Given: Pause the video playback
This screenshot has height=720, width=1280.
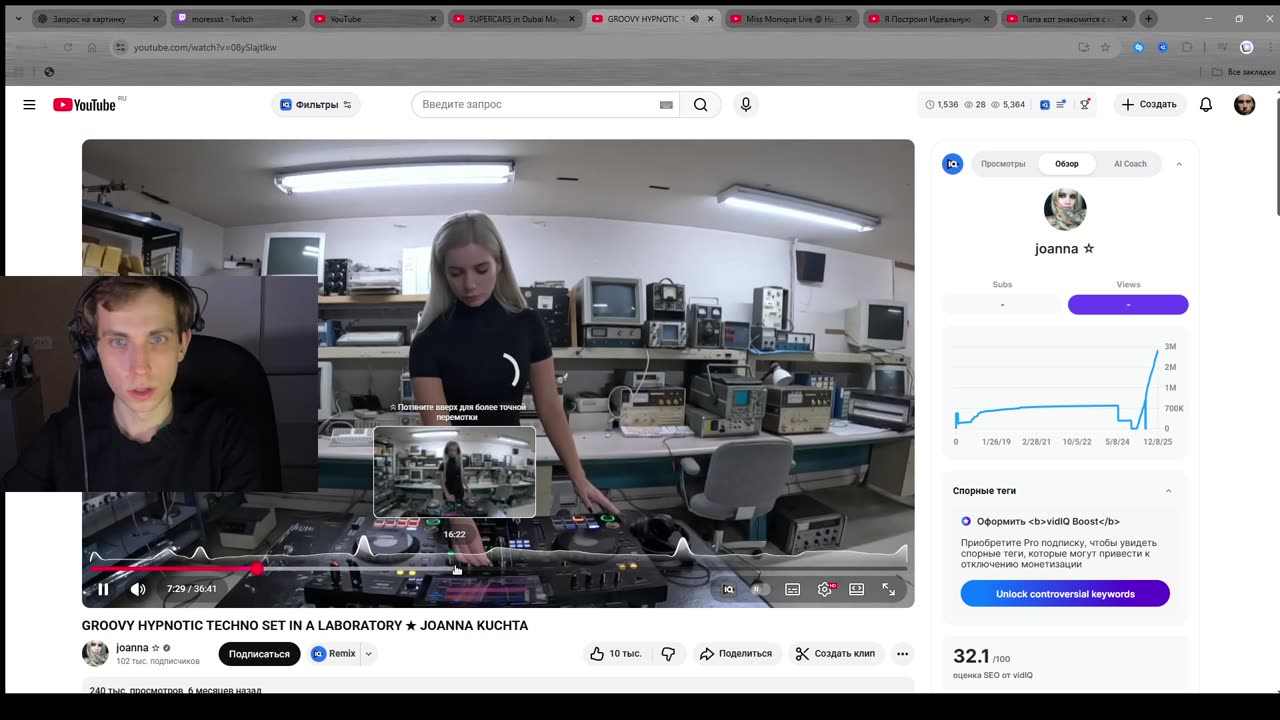Looking at the screenshot, I should point(103,589).
